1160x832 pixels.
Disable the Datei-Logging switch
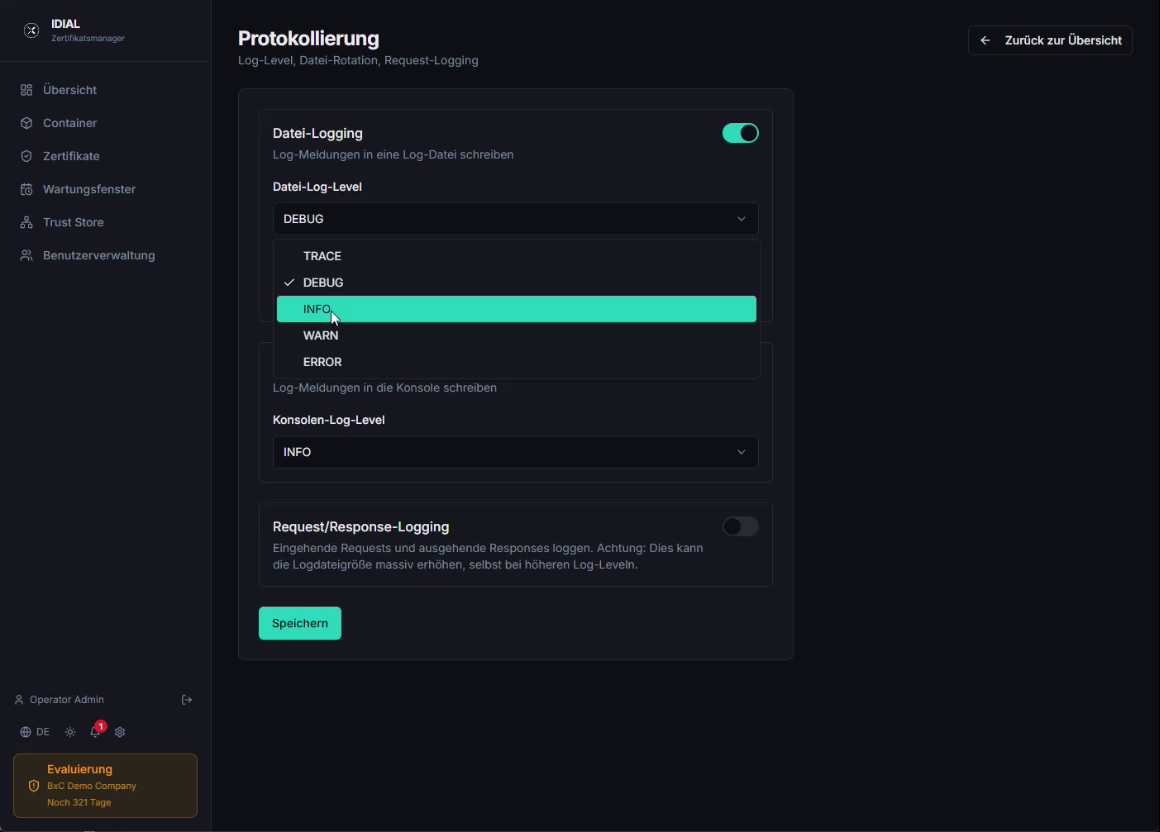[741, 133]
